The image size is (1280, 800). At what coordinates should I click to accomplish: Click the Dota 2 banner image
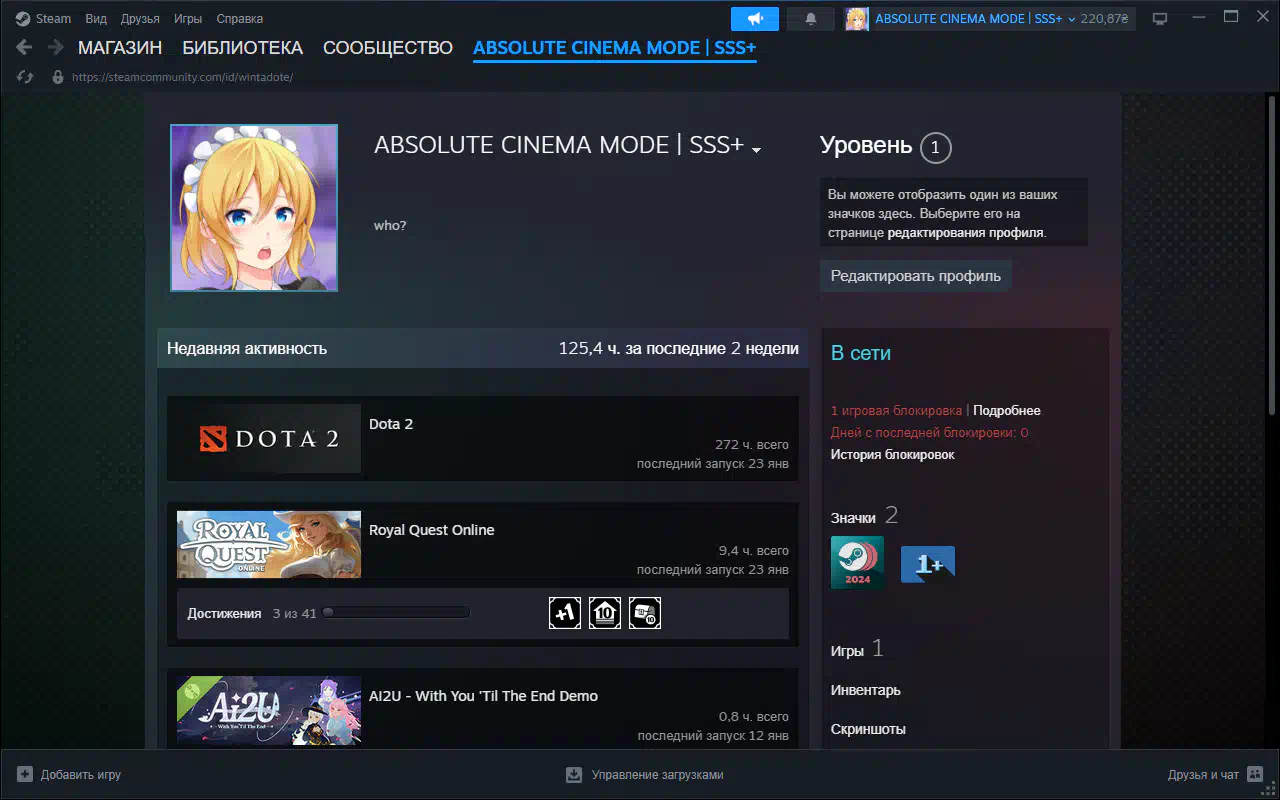[x=269, y=438]
